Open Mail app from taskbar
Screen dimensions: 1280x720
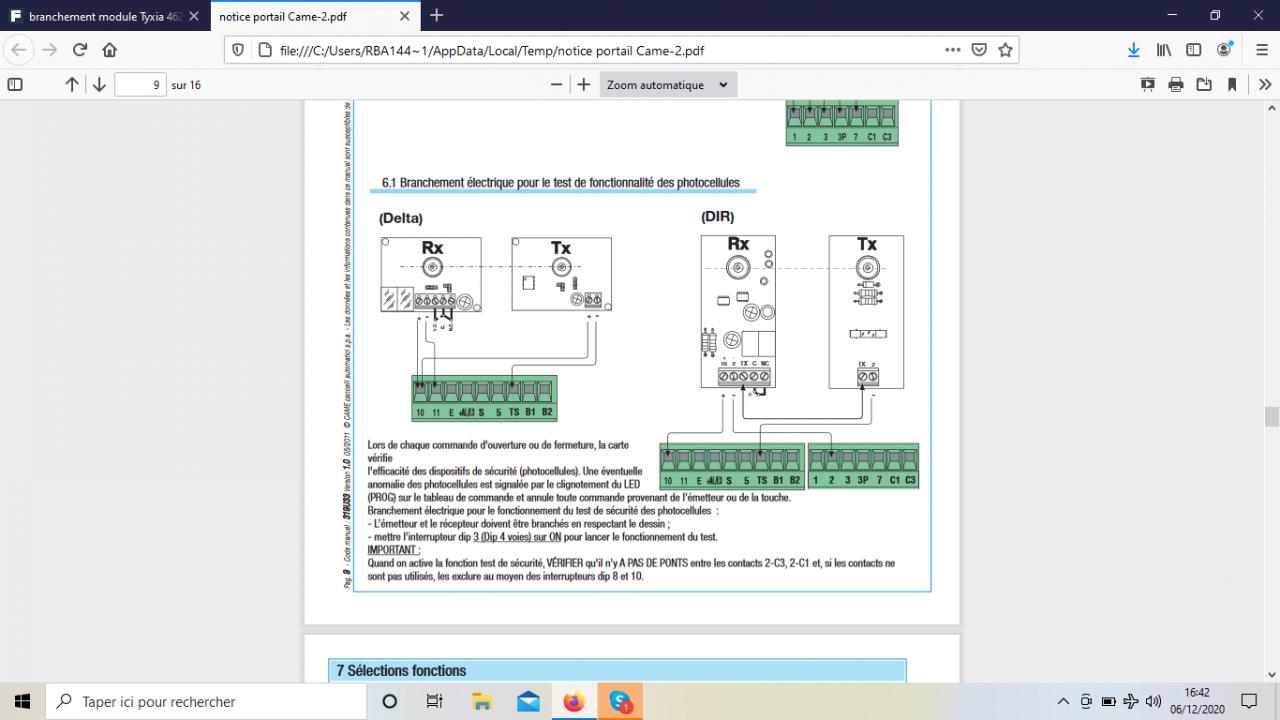528,701
